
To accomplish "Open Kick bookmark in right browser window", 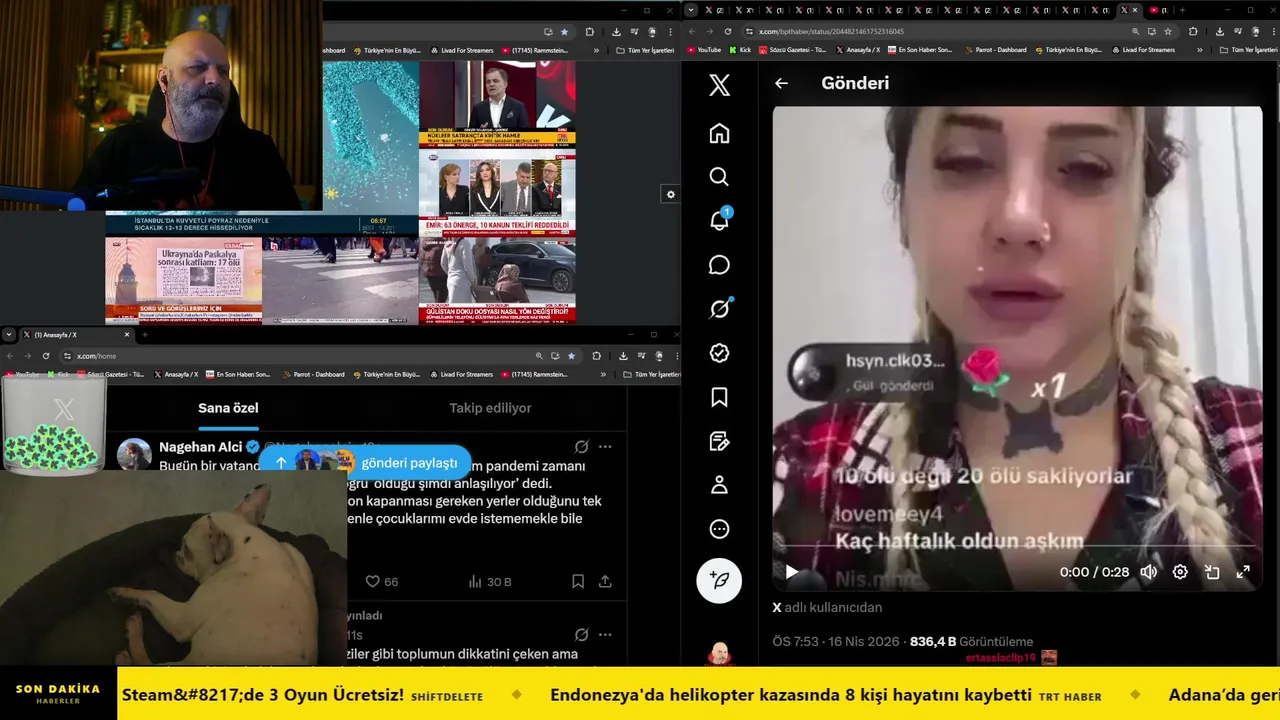I will pyautogui.click(x=740, y=50).
